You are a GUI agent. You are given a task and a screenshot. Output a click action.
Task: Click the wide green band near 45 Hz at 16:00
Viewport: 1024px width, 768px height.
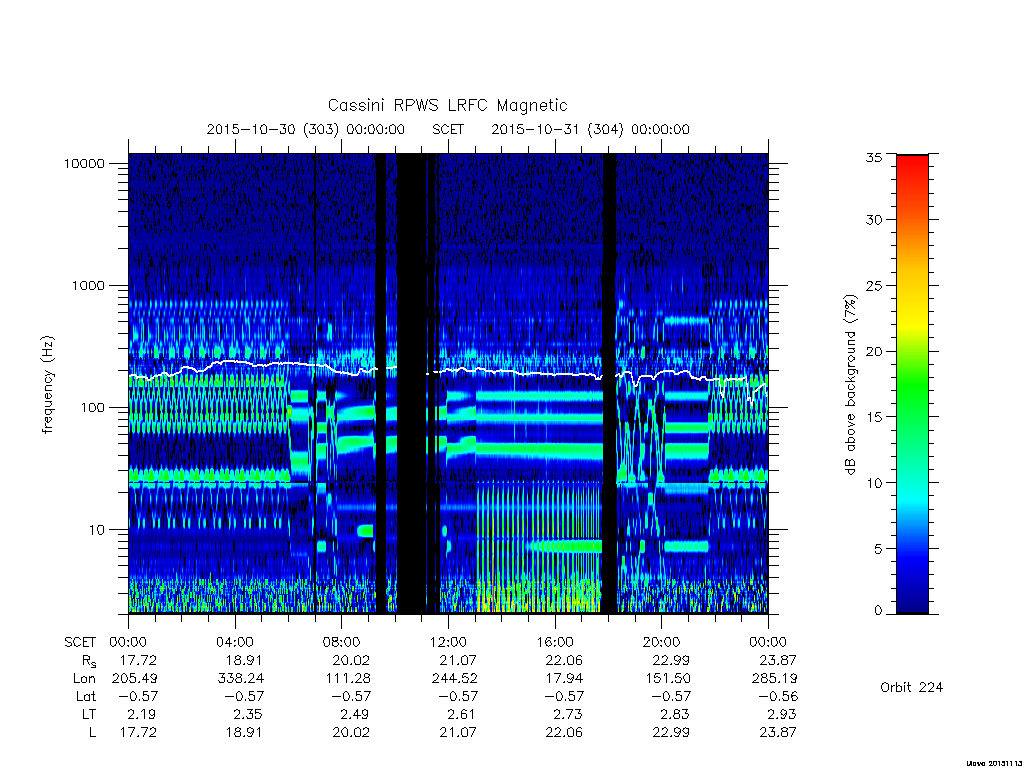click(539, 450)
